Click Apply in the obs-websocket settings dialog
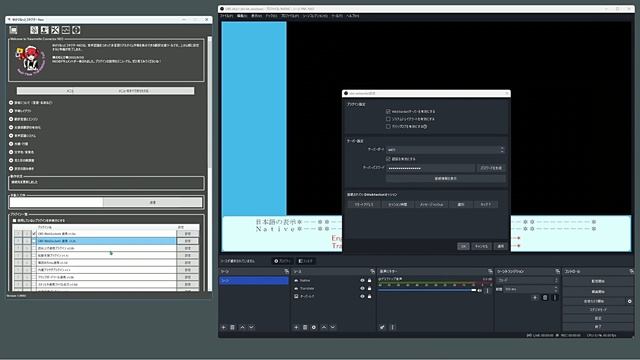This screenshot has height=360, width=640. [500, 246]
